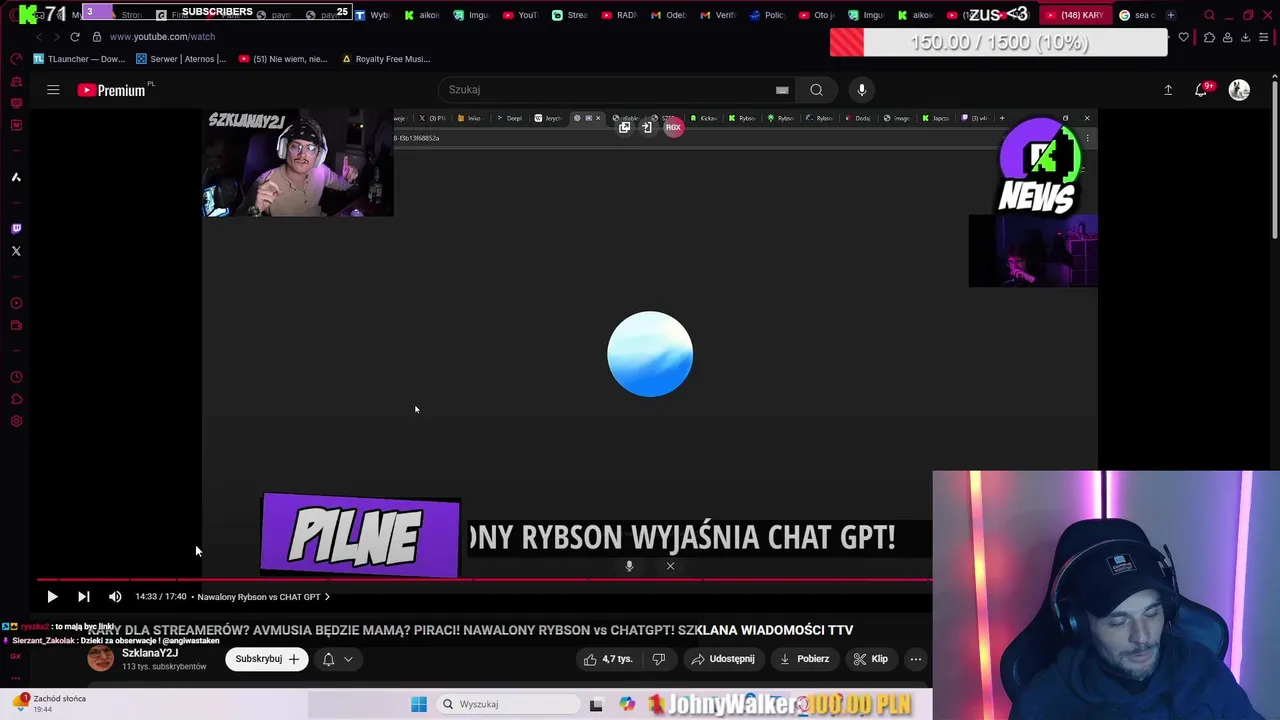
Task: Switch to the YouTube '(146) KARY' browser tab
Action: tap(1074, 15)
